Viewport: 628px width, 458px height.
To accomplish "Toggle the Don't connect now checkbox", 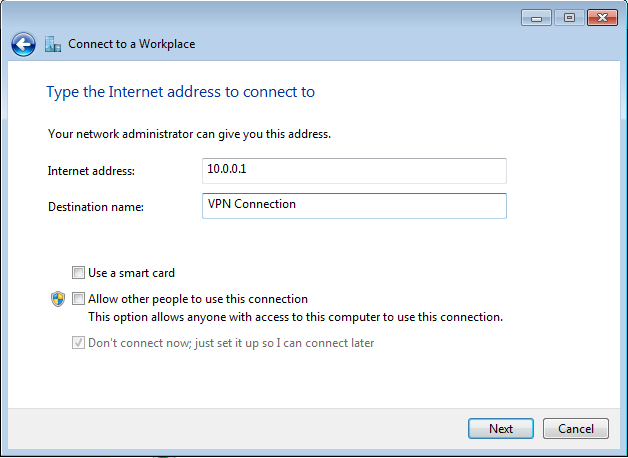I will pyautogui.click(x=78, y=343).
